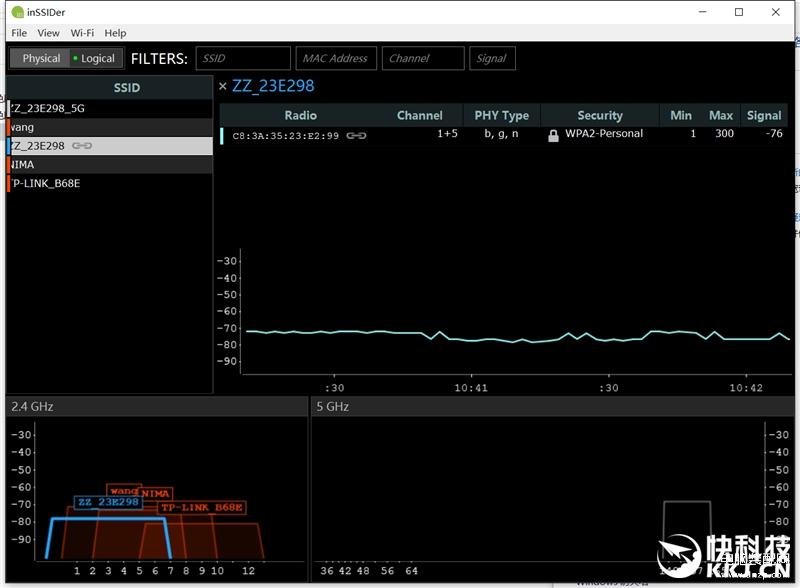Click link icon beside ZZ_23E298 in SSID list
This screenshot has height=588, width=800.
coord(82,146)
